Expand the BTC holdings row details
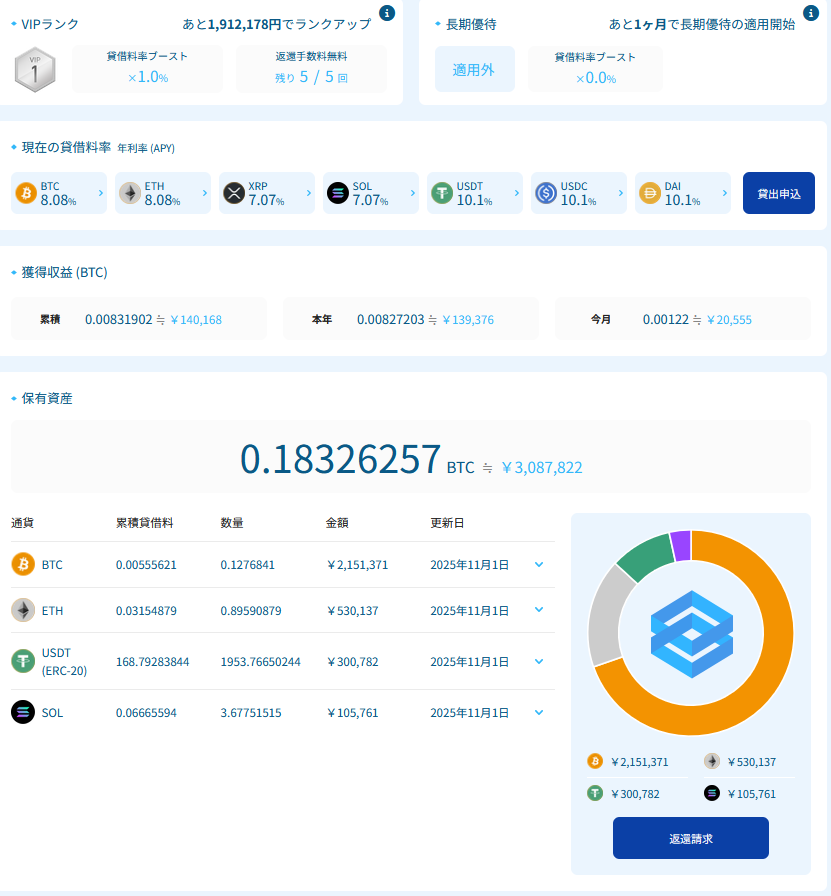831x896 pixels. [x=539, y=565]
